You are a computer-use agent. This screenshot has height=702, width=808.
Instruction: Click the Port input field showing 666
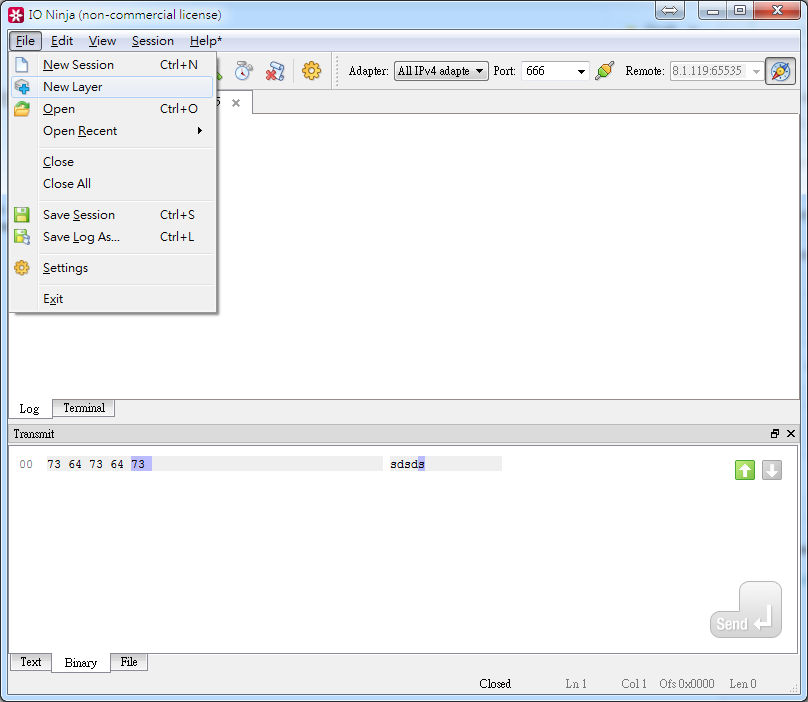pyautogui.click(x=548, y=71)
